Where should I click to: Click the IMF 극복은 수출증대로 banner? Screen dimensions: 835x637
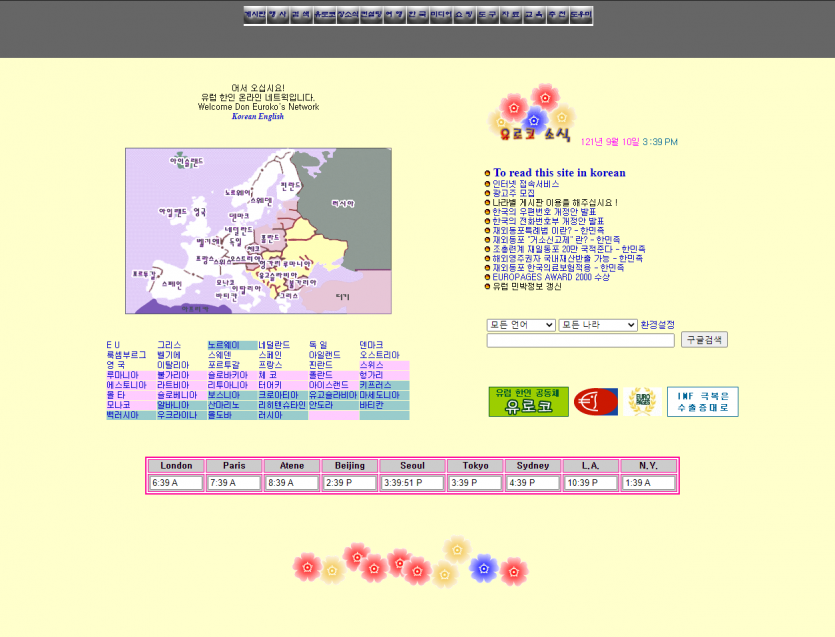(x=700, y=400)
